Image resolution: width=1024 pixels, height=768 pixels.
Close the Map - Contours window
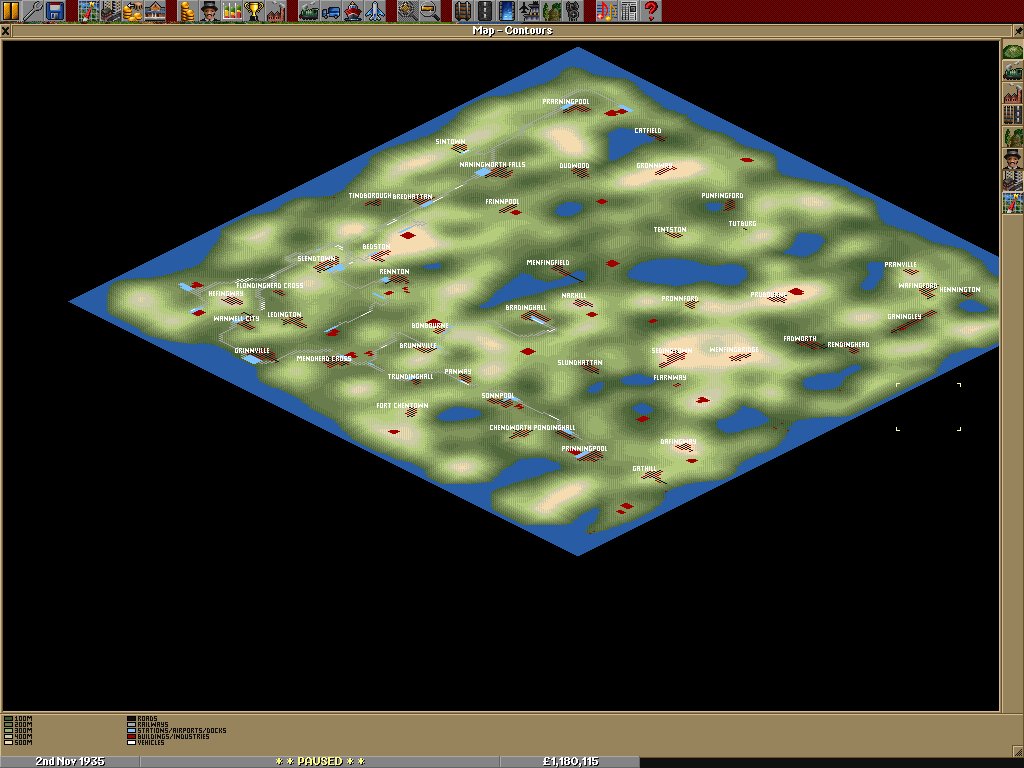[5, 30]
